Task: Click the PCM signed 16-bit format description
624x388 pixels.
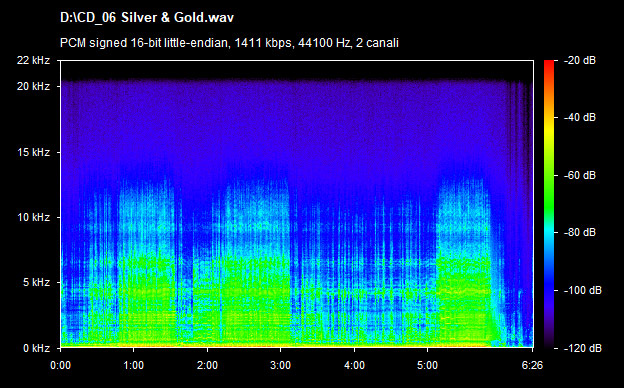Action: [x=229, y=43]
